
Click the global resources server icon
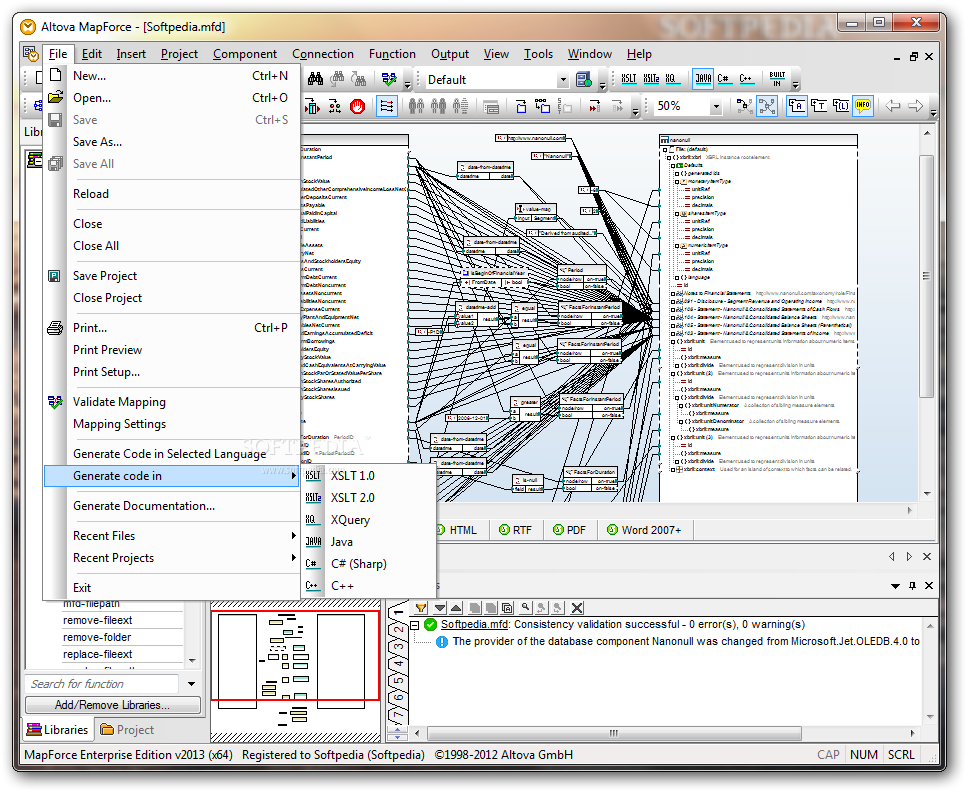[x=583, y=79]
